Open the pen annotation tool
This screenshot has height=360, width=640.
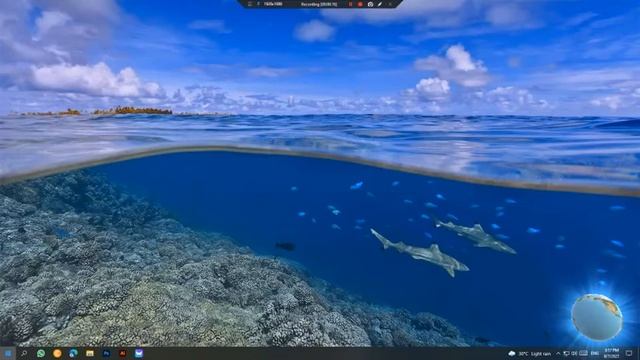coord(380,4)
